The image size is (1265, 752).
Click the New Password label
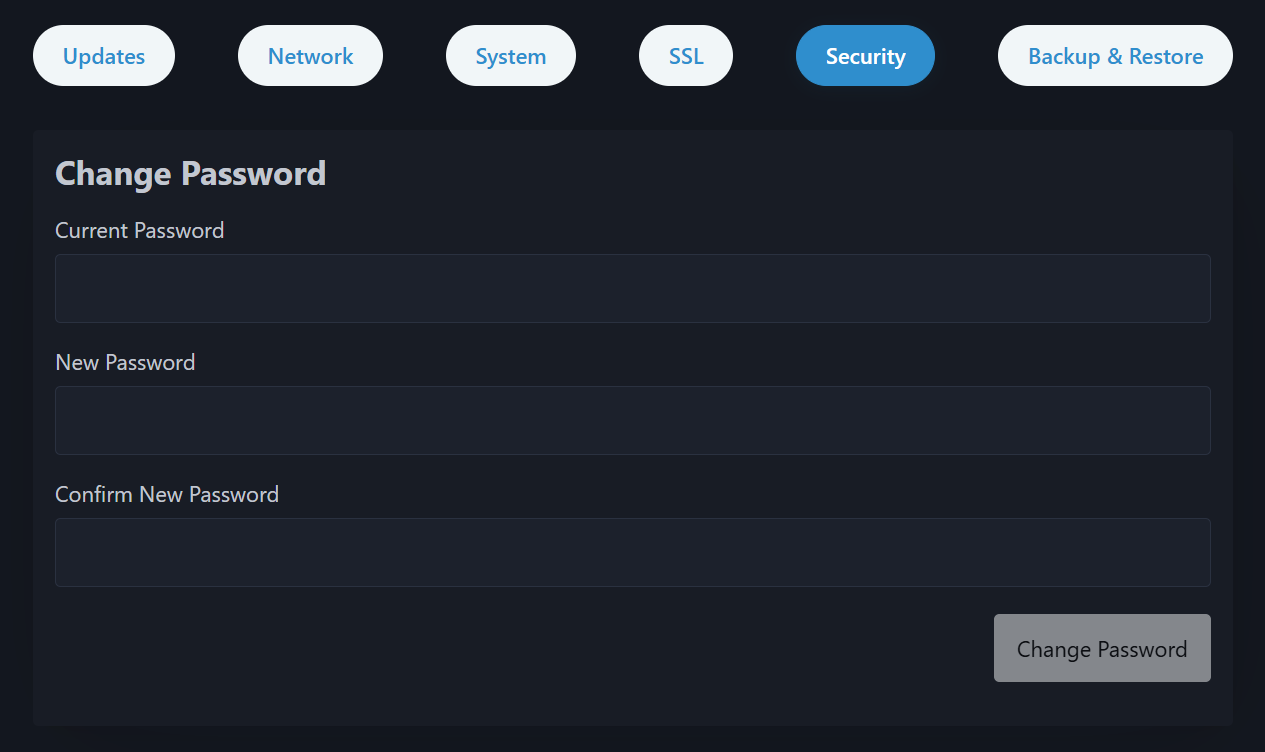coord(124,362)
